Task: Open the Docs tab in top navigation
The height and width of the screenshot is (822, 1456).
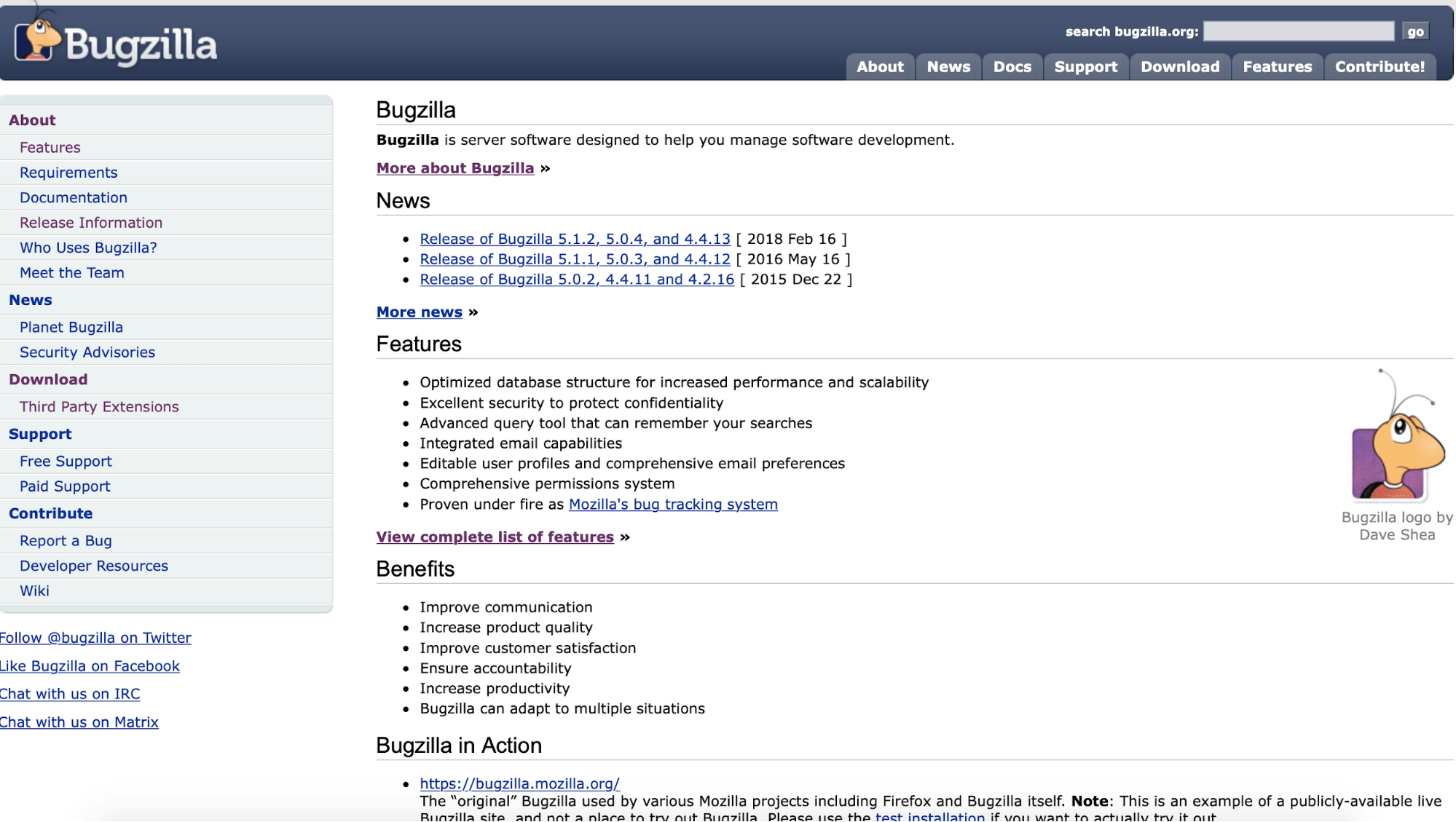Action: 1012,67
